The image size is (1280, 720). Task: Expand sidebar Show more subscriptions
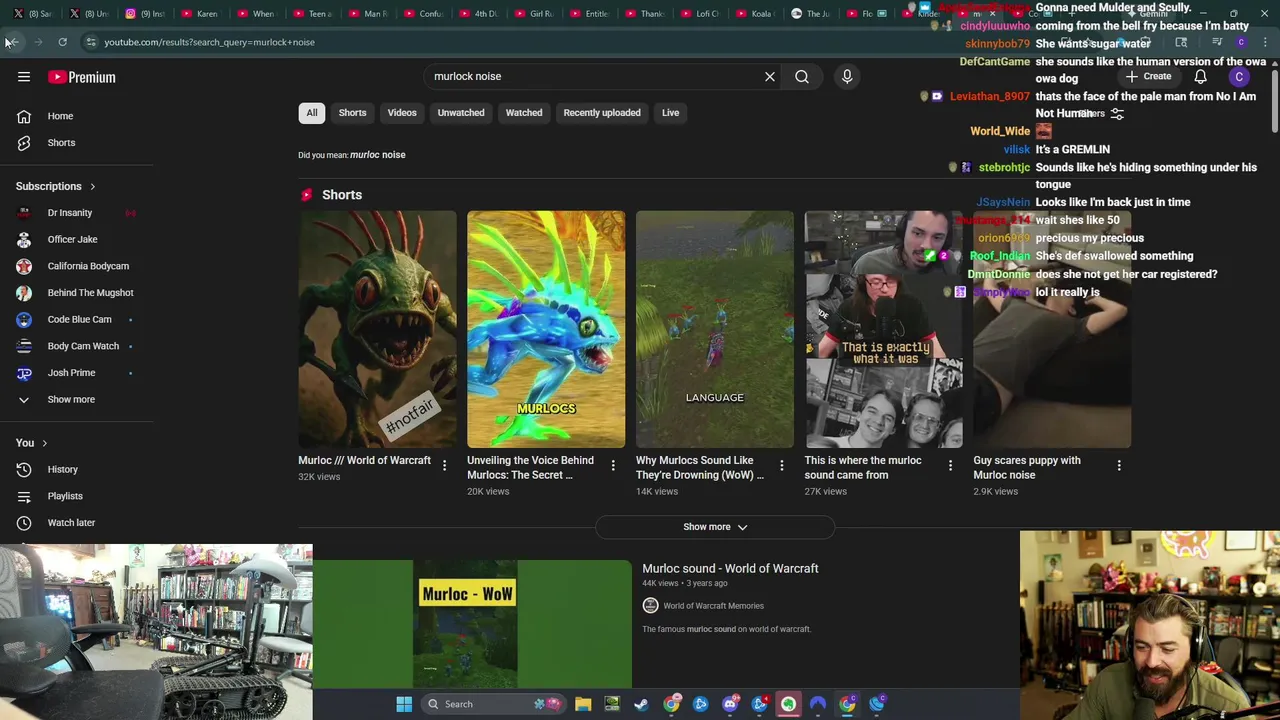[x=71, y=400]
